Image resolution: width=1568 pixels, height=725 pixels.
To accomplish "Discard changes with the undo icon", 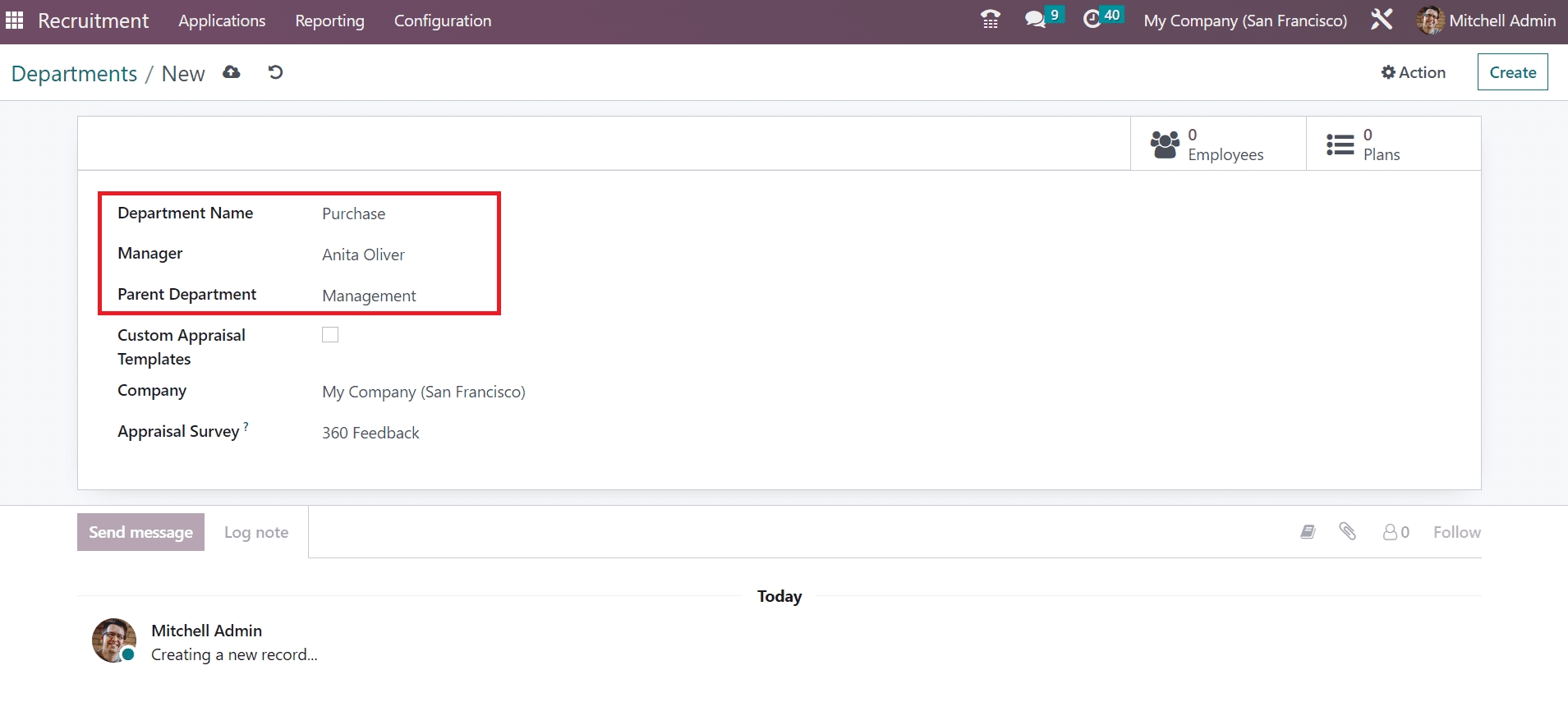I will coord(275,72).
